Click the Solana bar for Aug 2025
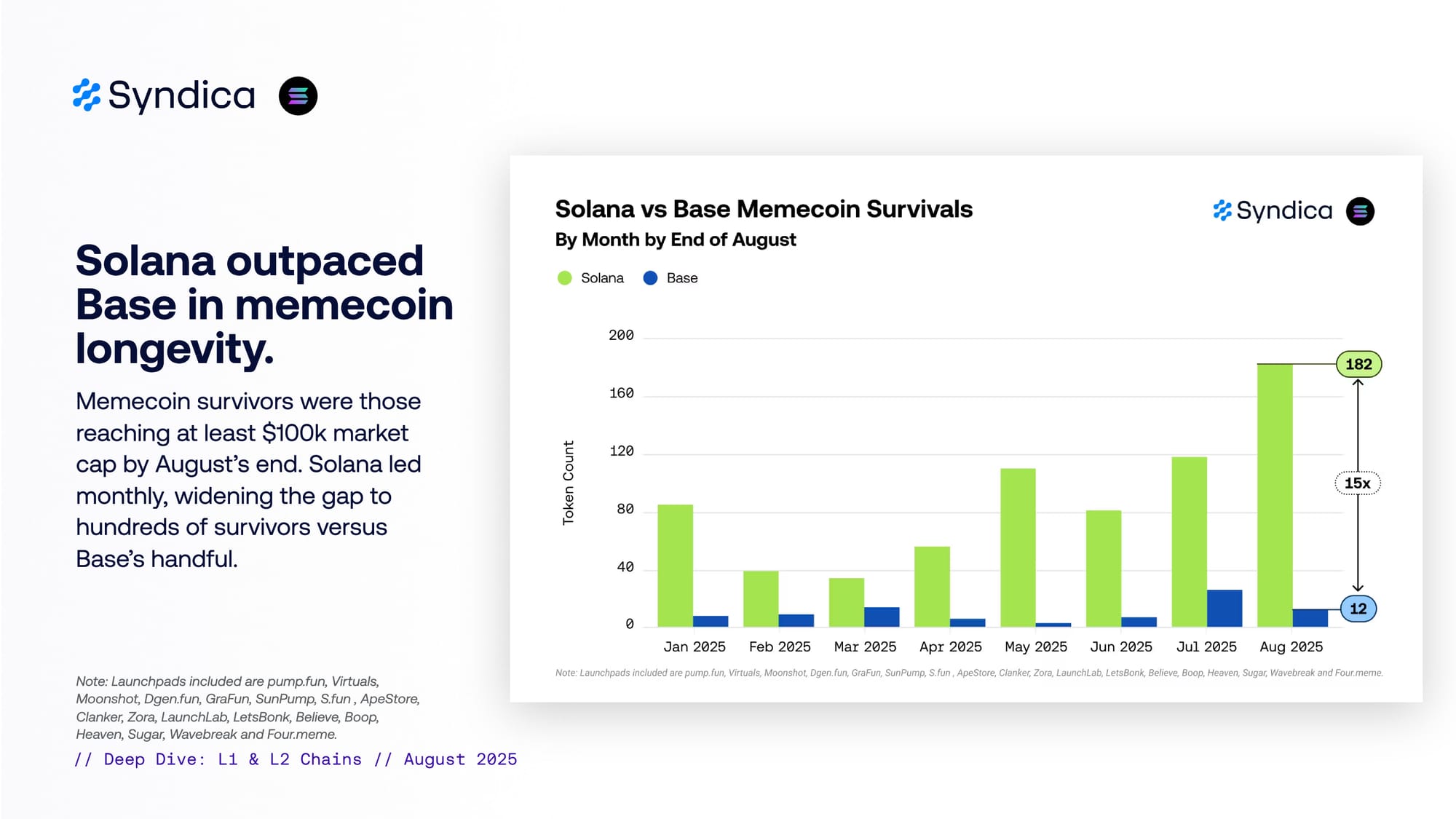The image size is (1456, 819). (1275, 495)
